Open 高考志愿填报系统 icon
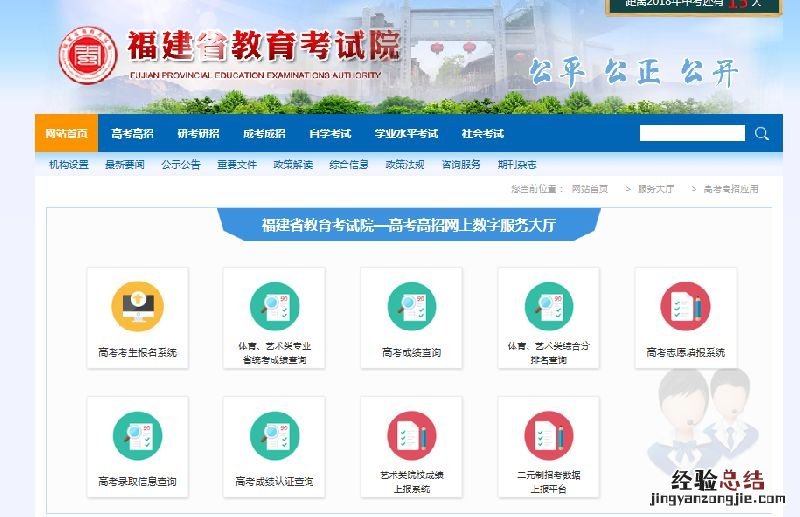 (685, 307)
